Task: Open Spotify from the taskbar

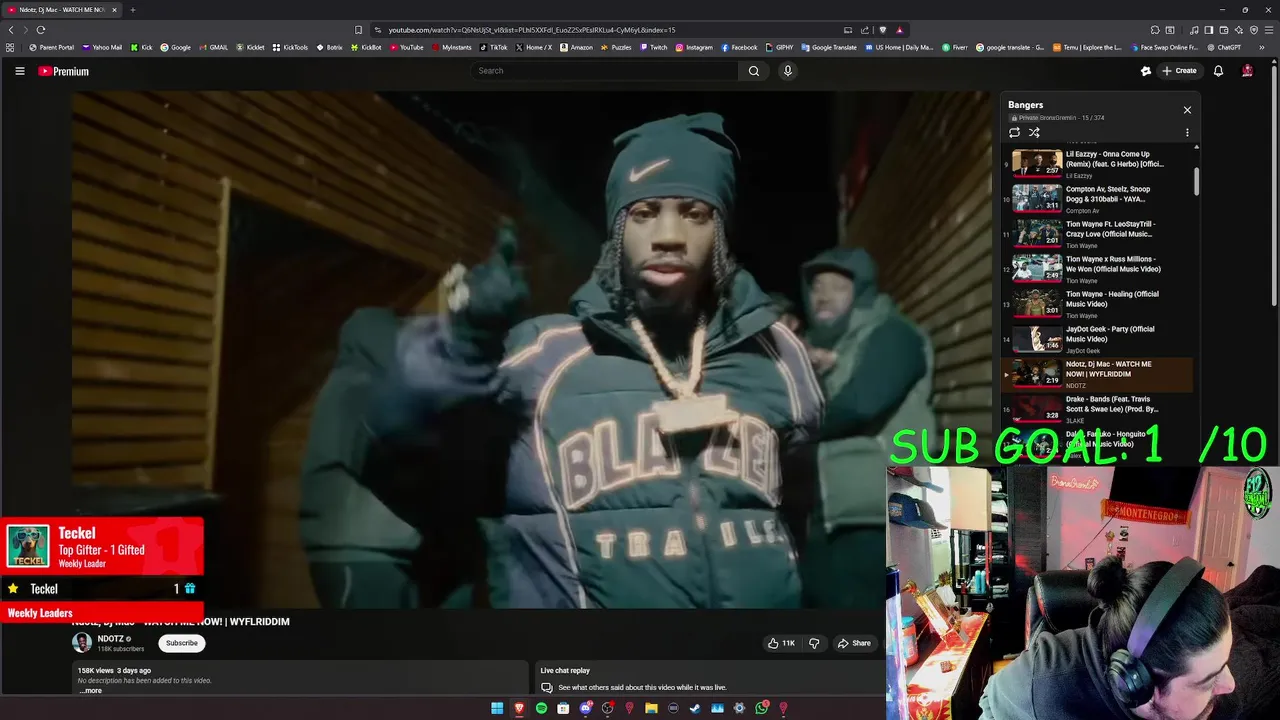Action: tap(541, 708)
